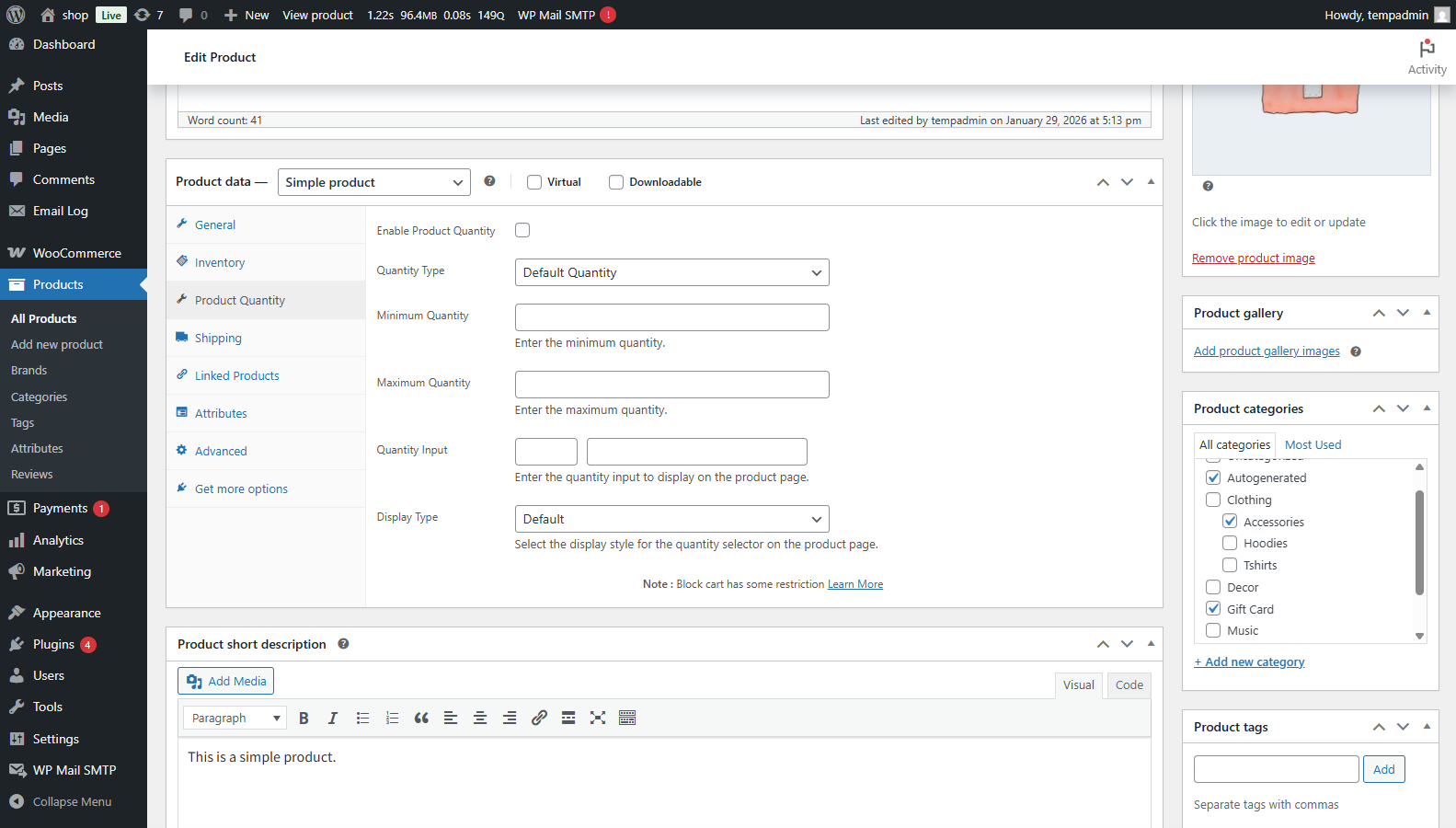Switch to Most Used categories tab
The image size is (1456, 828).
(x=1313, y=445)
